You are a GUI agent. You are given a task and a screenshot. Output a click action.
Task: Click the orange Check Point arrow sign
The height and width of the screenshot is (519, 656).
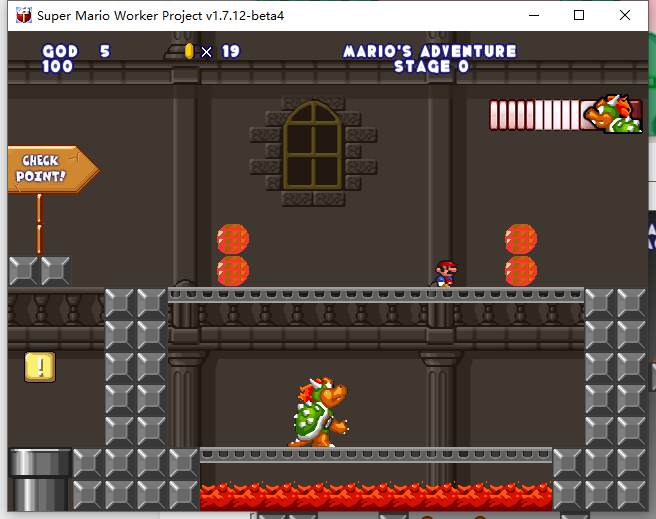pos(50,169)
